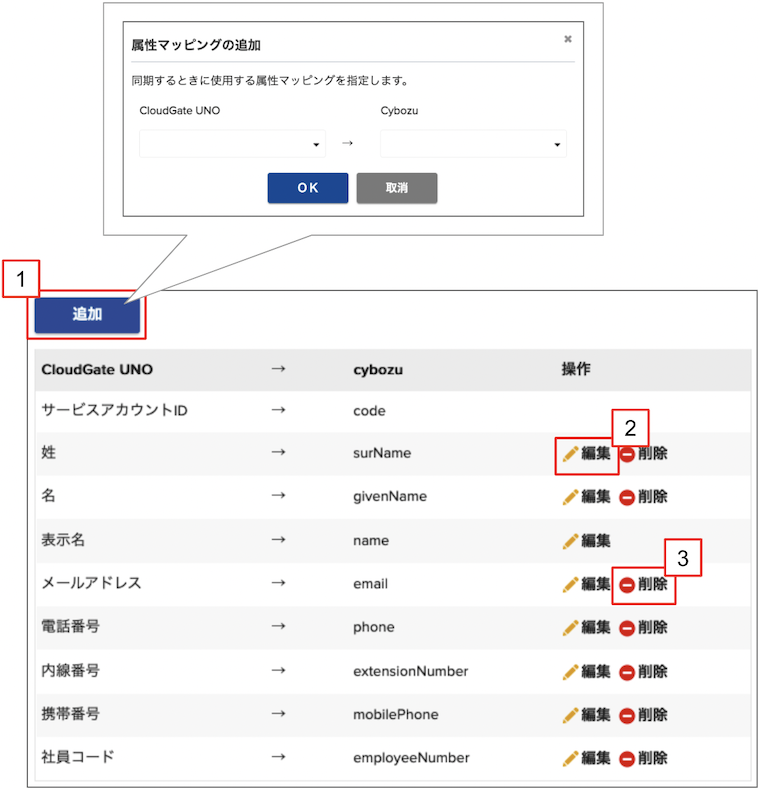The width and height of the screenshot is (760, 790).
Task: Click the 社員コード attribute cell
Action: click(78, 757)
